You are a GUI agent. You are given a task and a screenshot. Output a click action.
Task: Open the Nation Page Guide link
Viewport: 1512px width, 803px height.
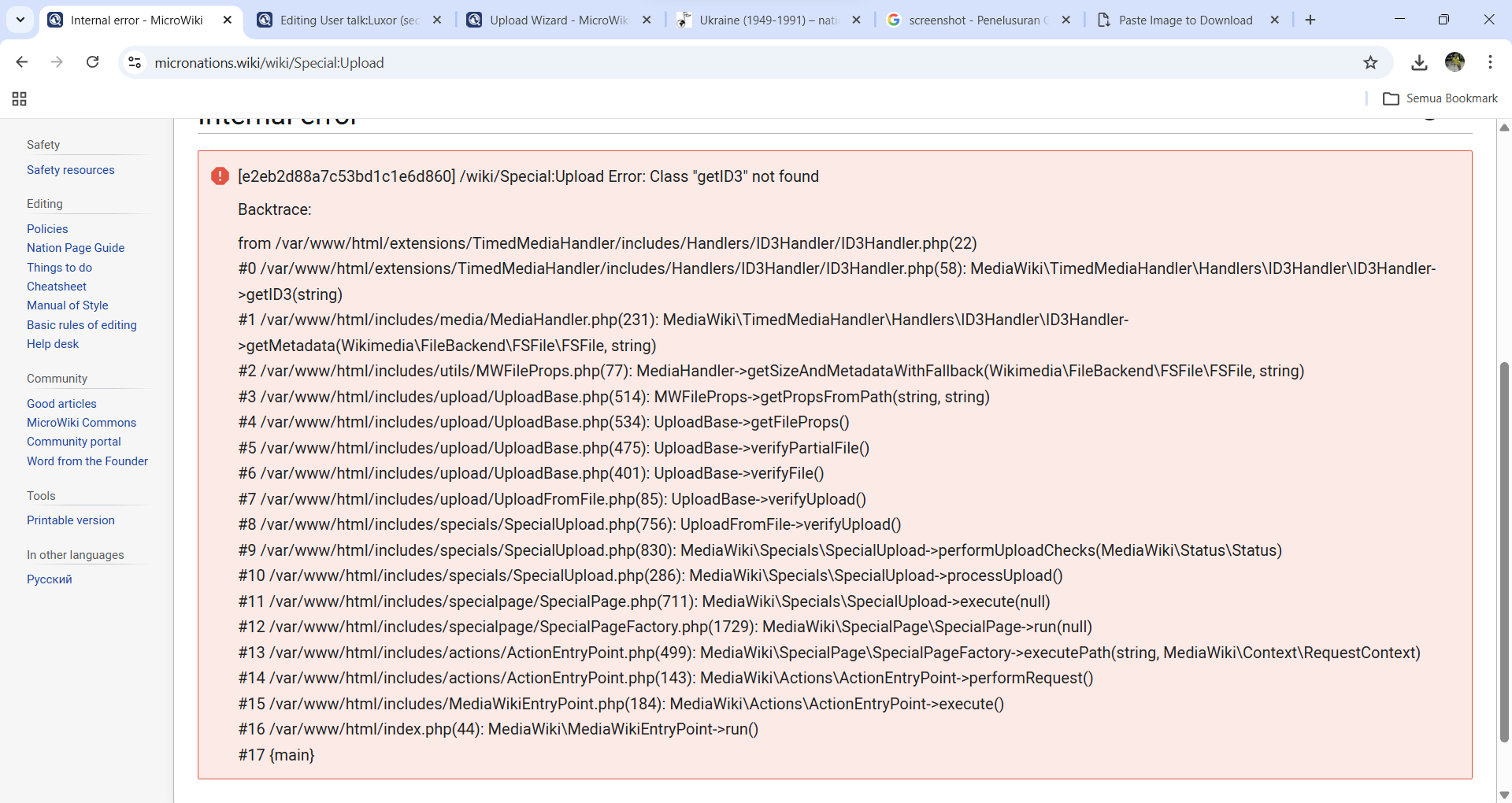(x=76, y=248)
